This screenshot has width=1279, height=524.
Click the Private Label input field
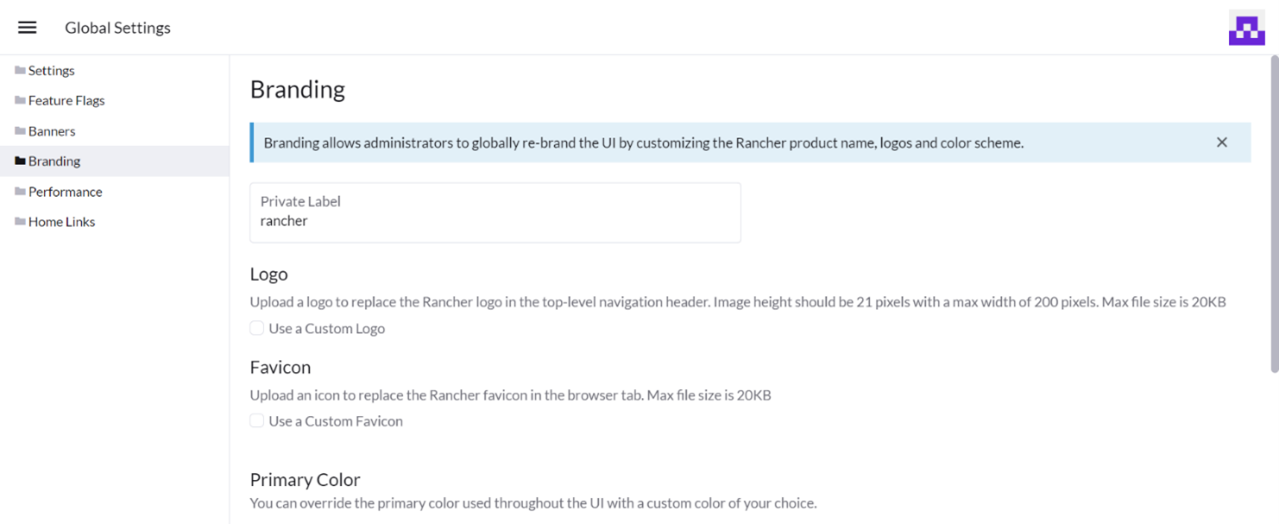pyautogui.click(x=495, y=221)
